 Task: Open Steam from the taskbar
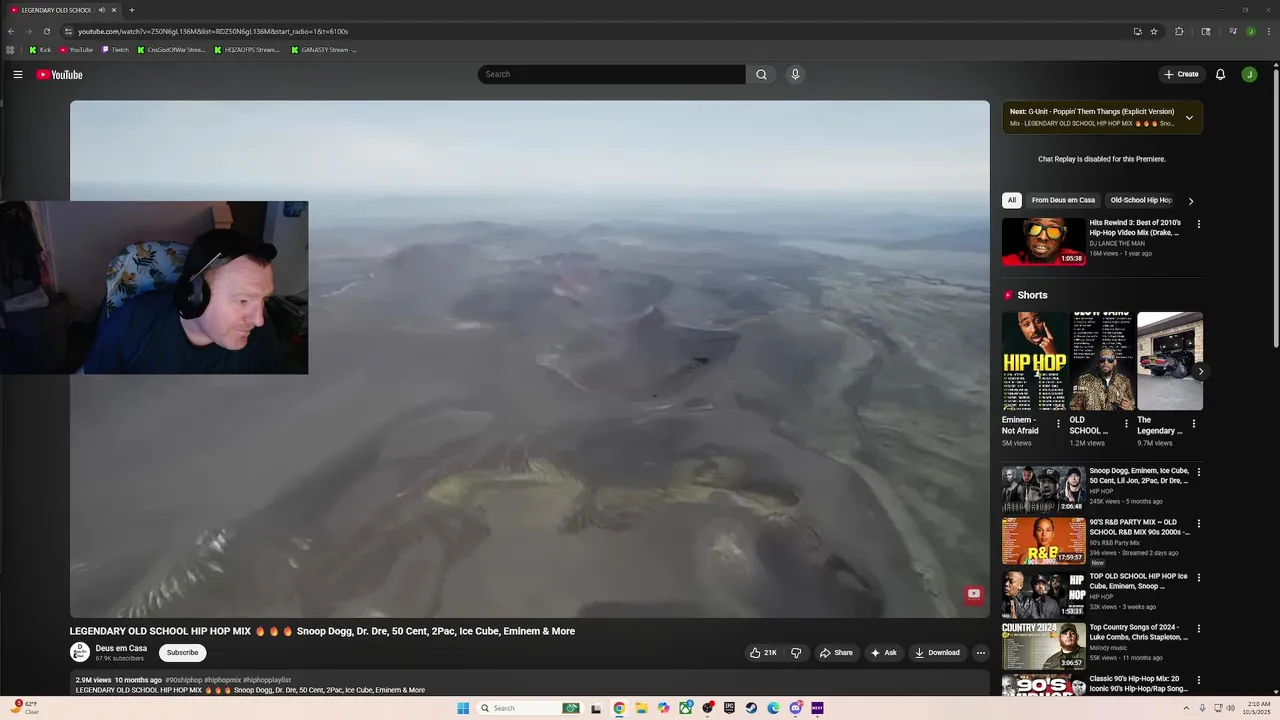[x=751, y=708]
